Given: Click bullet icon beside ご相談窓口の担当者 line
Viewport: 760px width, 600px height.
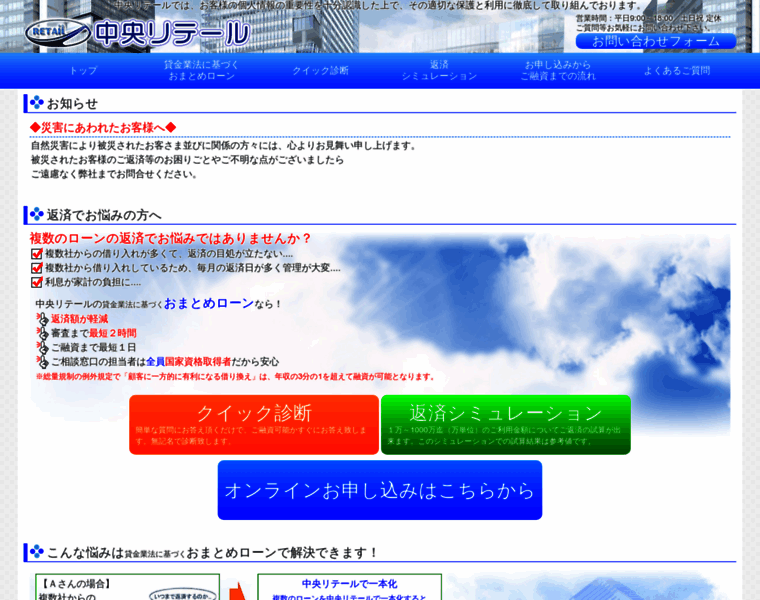Looking at the screenshot, I should point(42,362).
